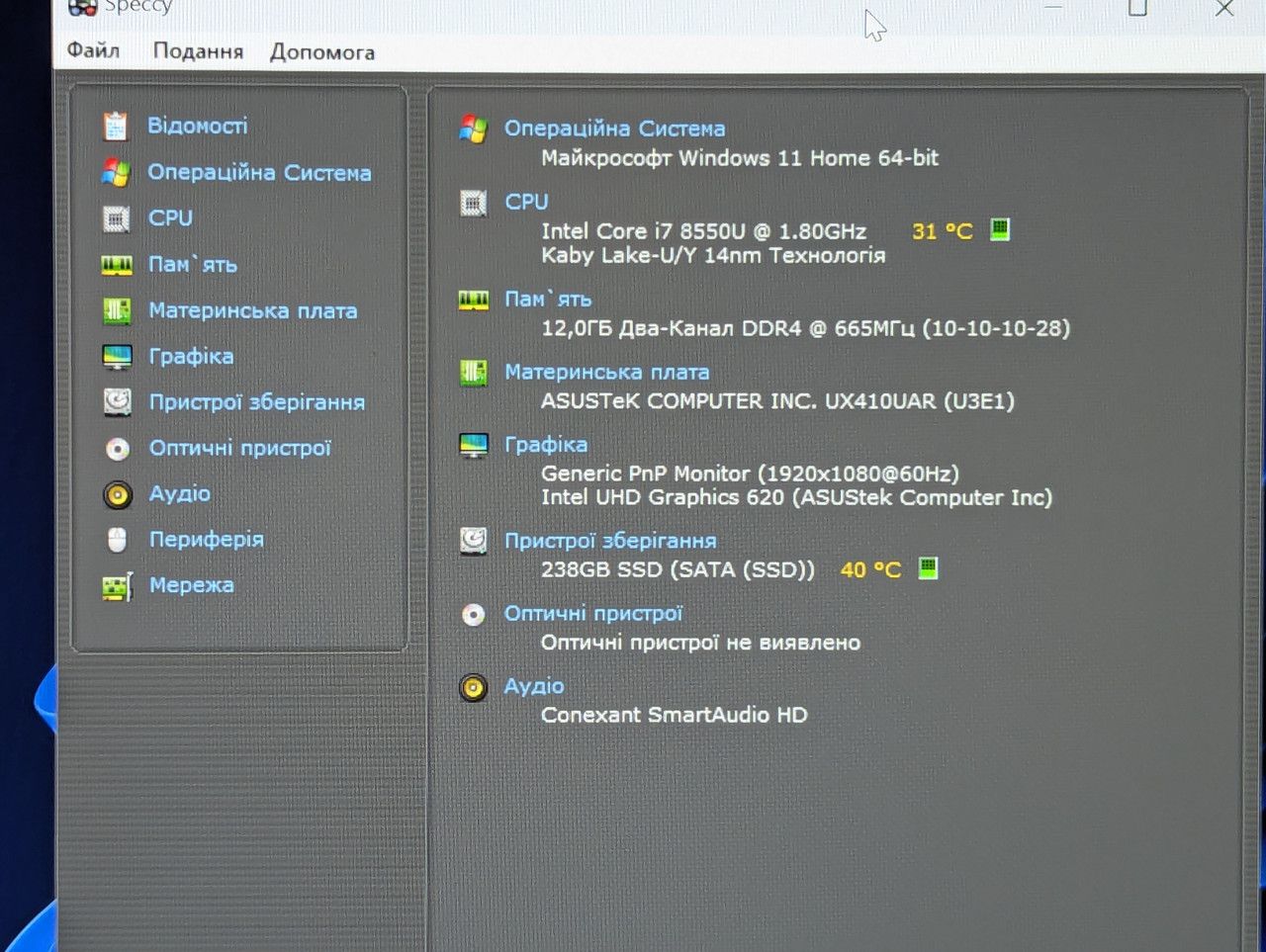The width and height of the screenshot is (1266, 952).
Task: Click the Conexant SmartAudio HD text
Action: point(675,715)
